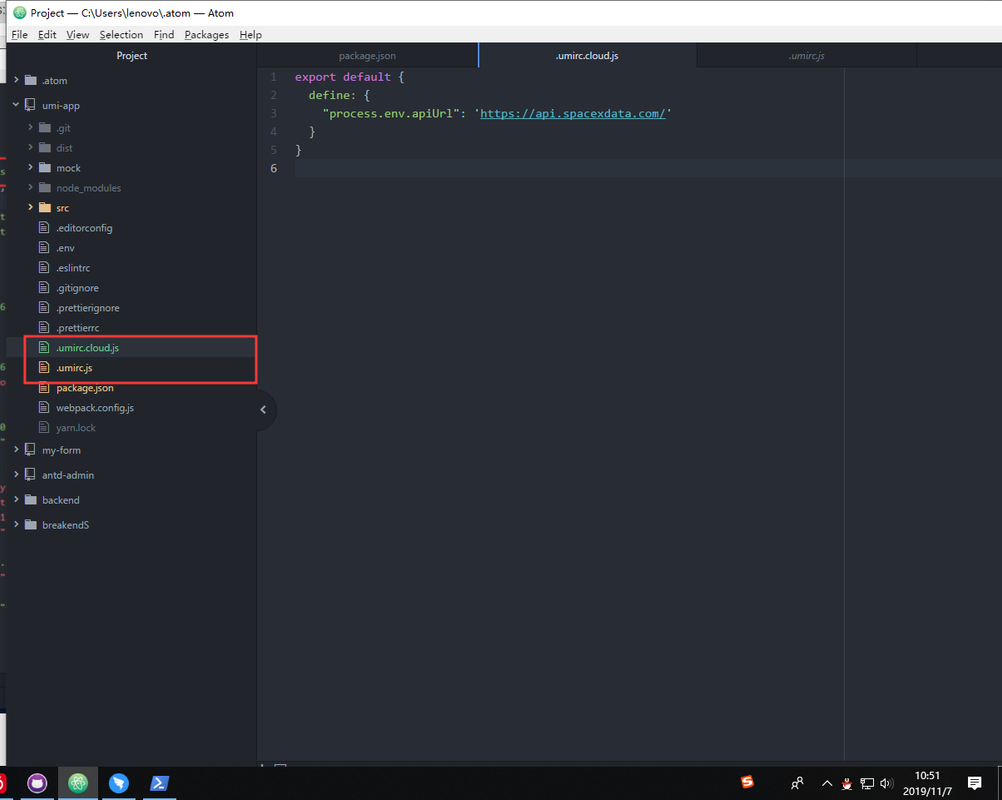
Task: Collapse the umi-app project chevron
Action: (x=16, y=104)
